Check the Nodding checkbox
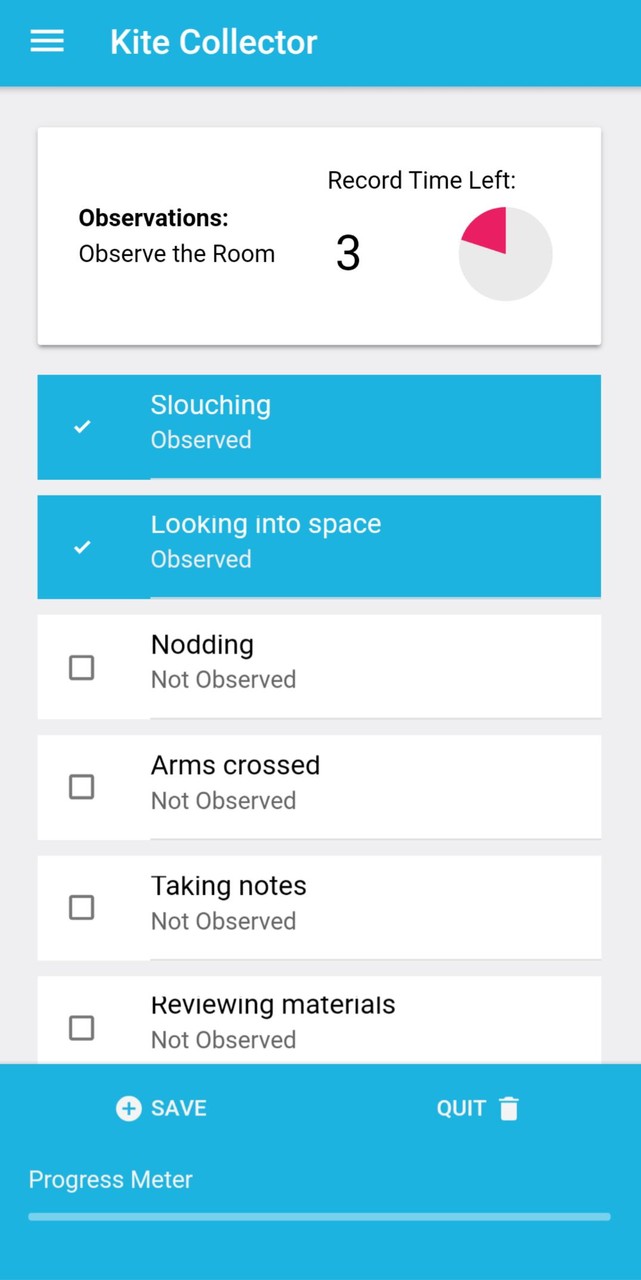641x1280 pixels. (x=82, y=667)
